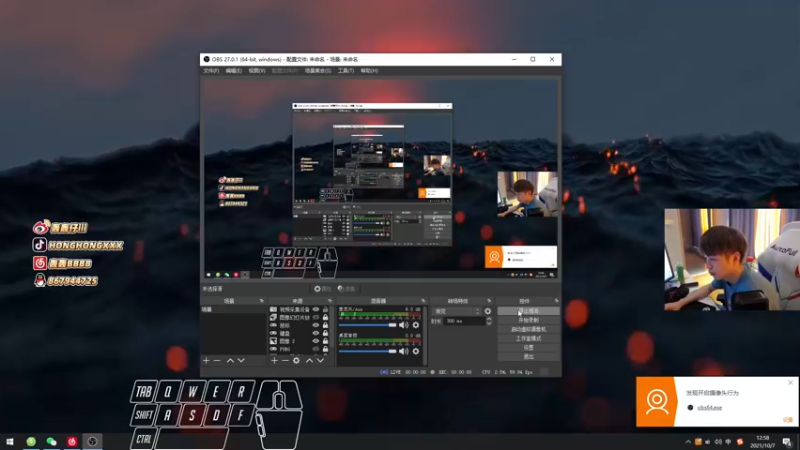Pop out the 控件 dock panel
This screenshot has width=800, height=450.
[557, 301]
